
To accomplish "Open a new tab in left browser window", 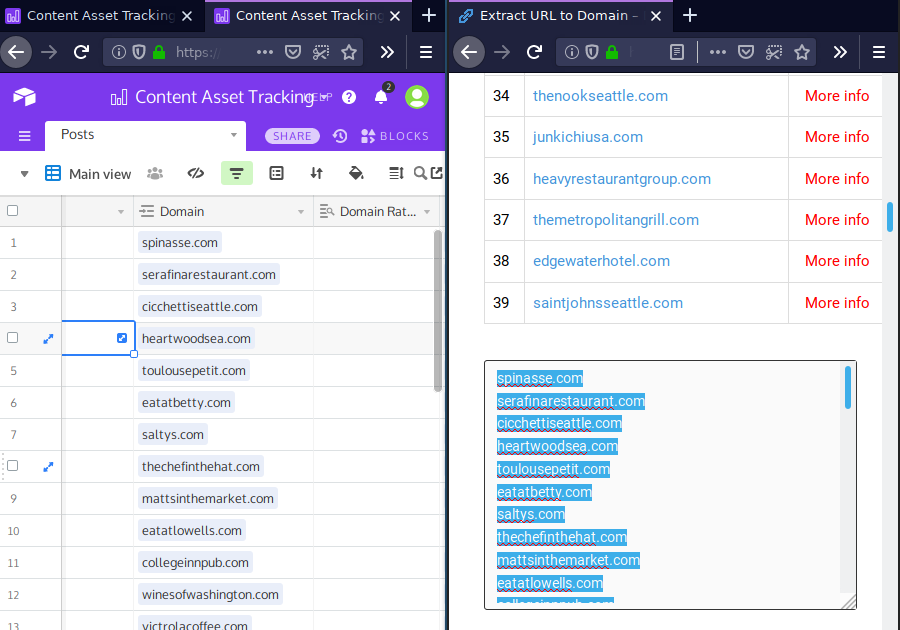I will click(429, 15).
